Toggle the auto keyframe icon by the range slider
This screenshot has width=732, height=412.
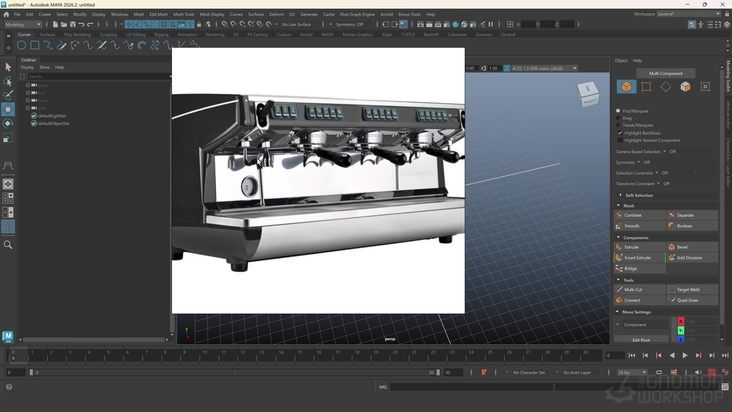tap(712, 372)
